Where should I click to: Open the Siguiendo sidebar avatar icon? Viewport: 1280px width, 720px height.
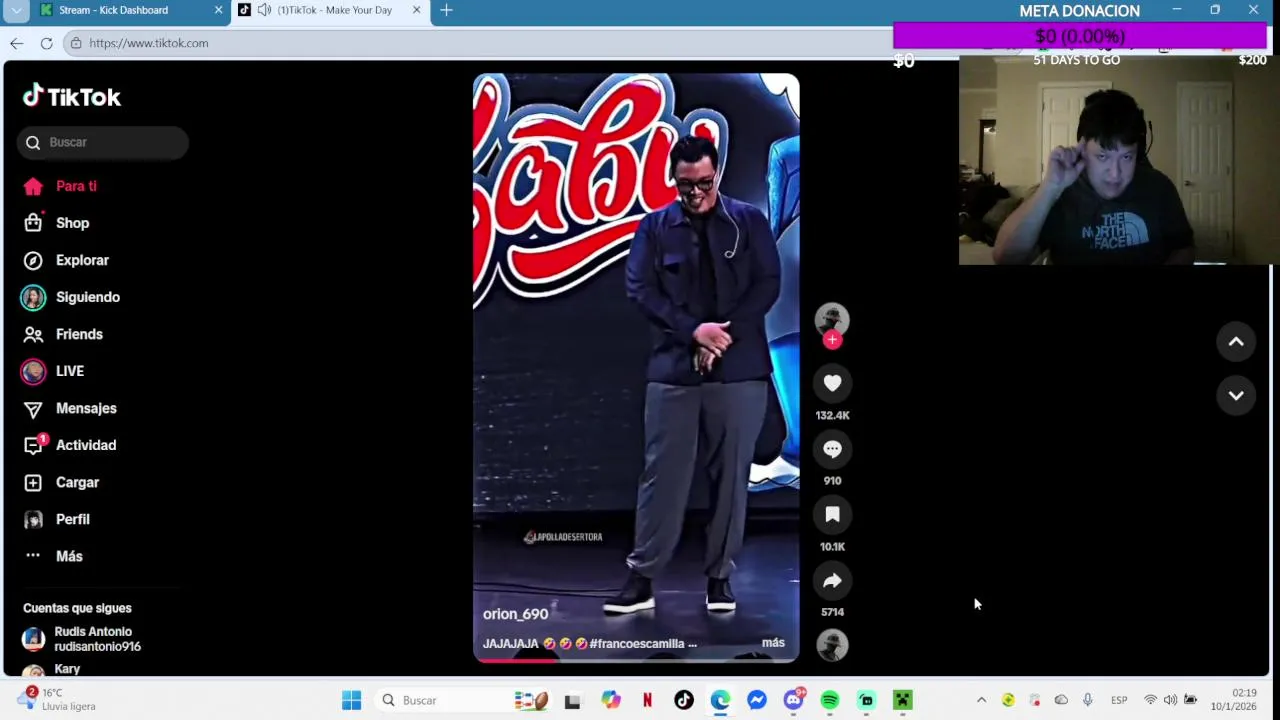[33, 297]
